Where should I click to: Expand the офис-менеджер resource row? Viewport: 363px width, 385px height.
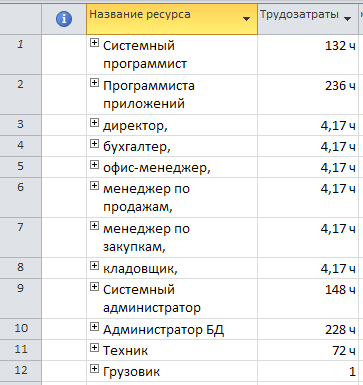94,165
